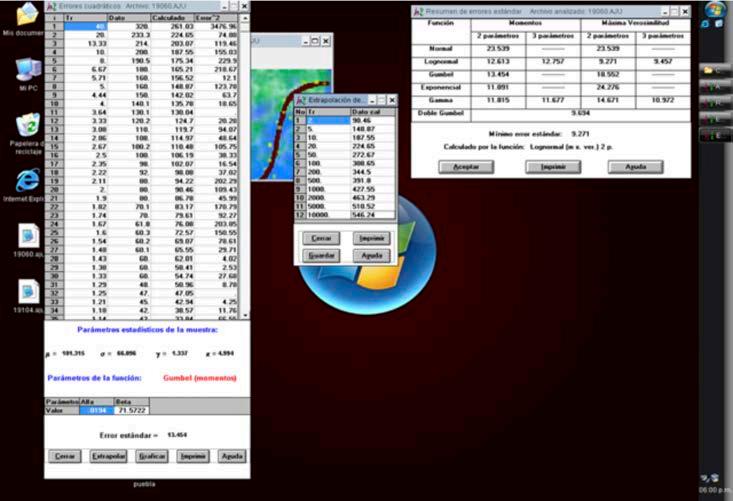Select the highlighted Tr cell in row 1
The image size is (733, 501).
point(86,26)
